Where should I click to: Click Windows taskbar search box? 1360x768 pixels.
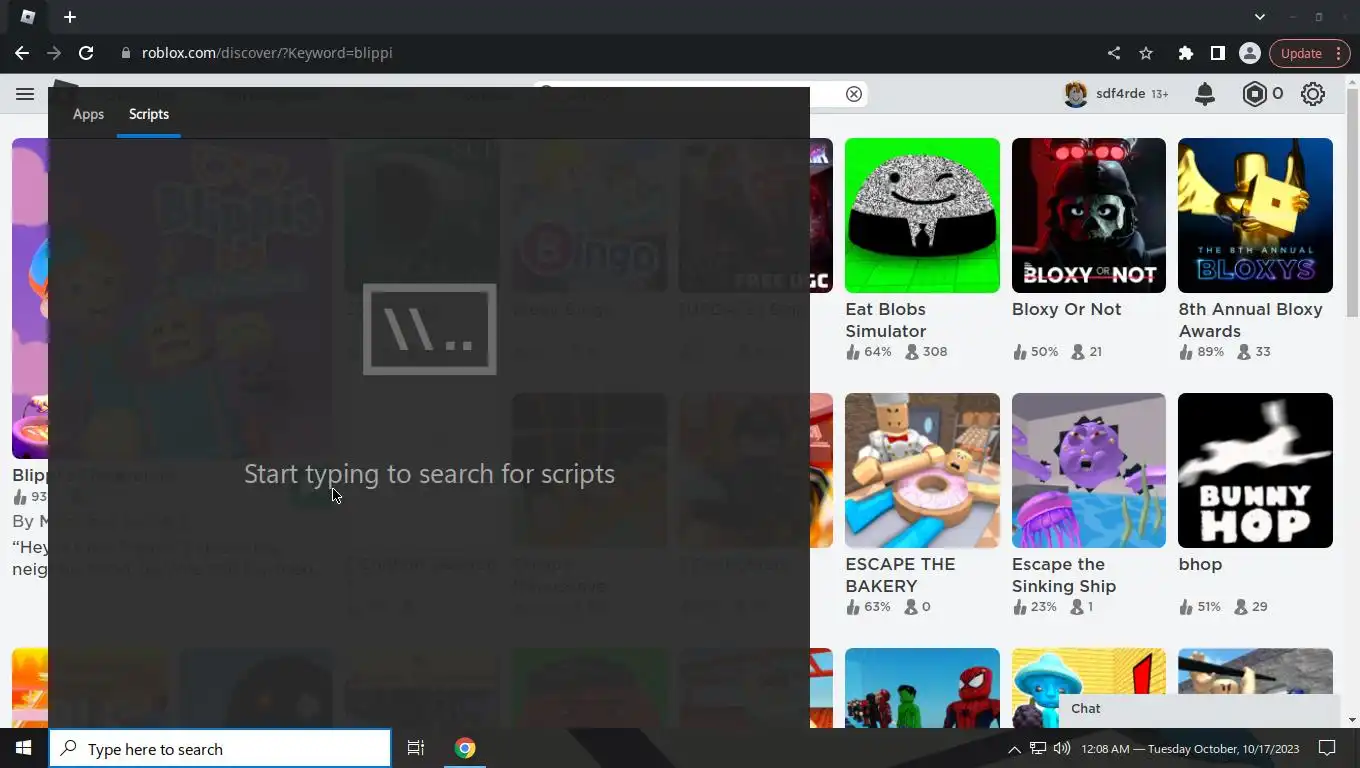pyautogui.click(x=220, y=748)
